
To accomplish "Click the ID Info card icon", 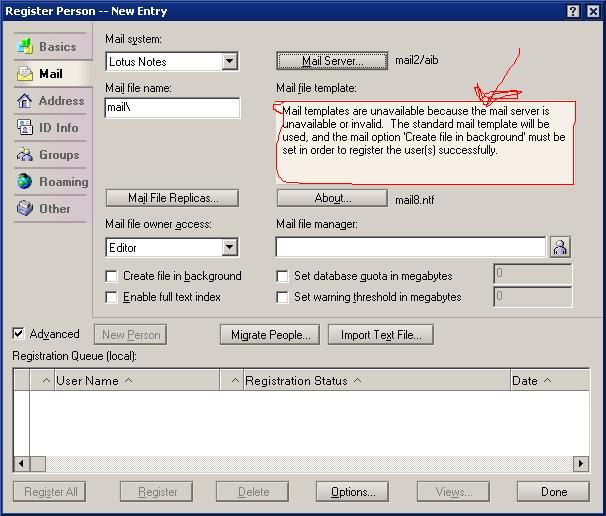I will point(25,127).
